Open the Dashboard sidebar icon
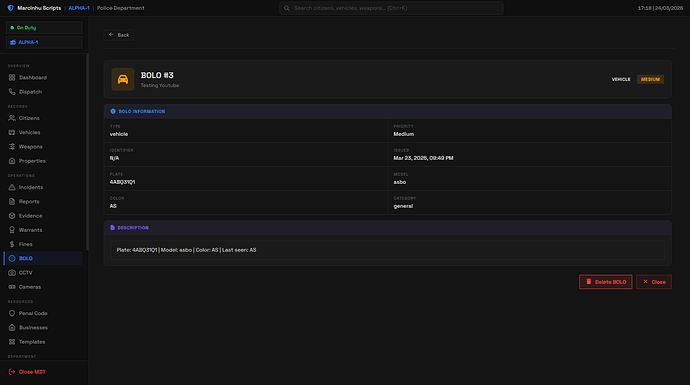The width and height of the screenshot is (690, 385). pyautogui.click(x=12, y=77)
